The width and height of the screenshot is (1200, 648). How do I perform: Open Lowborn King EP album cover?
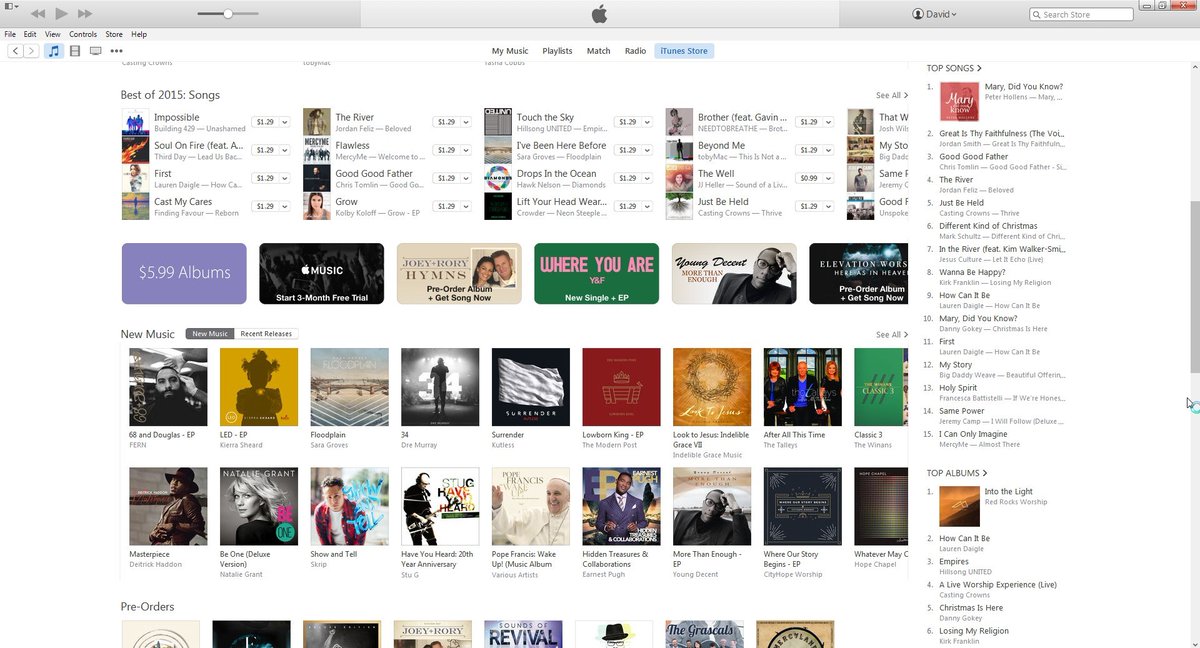(x=621, y=387)
